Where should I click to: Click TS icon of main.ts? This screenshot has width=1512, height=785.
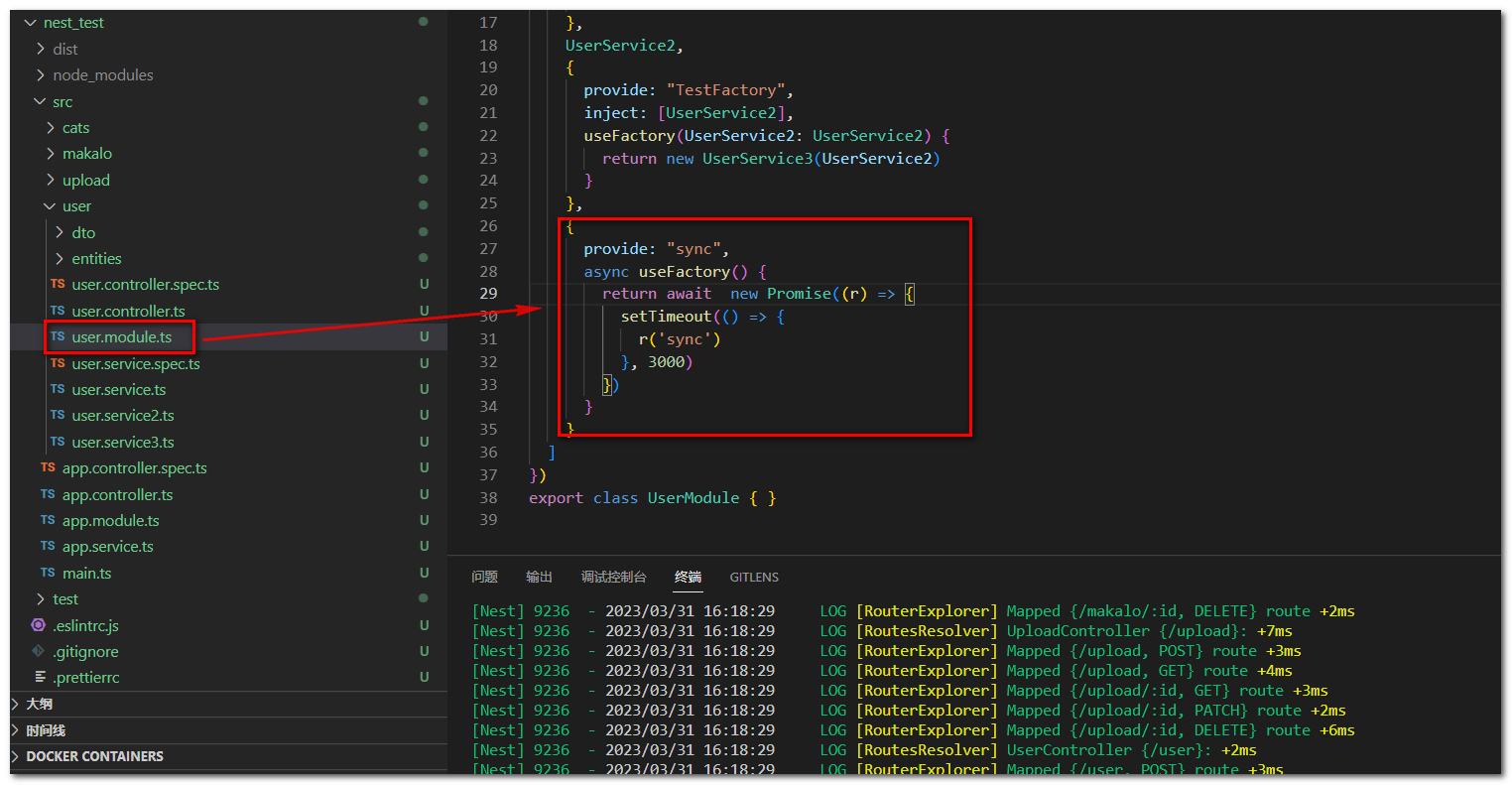48,573
